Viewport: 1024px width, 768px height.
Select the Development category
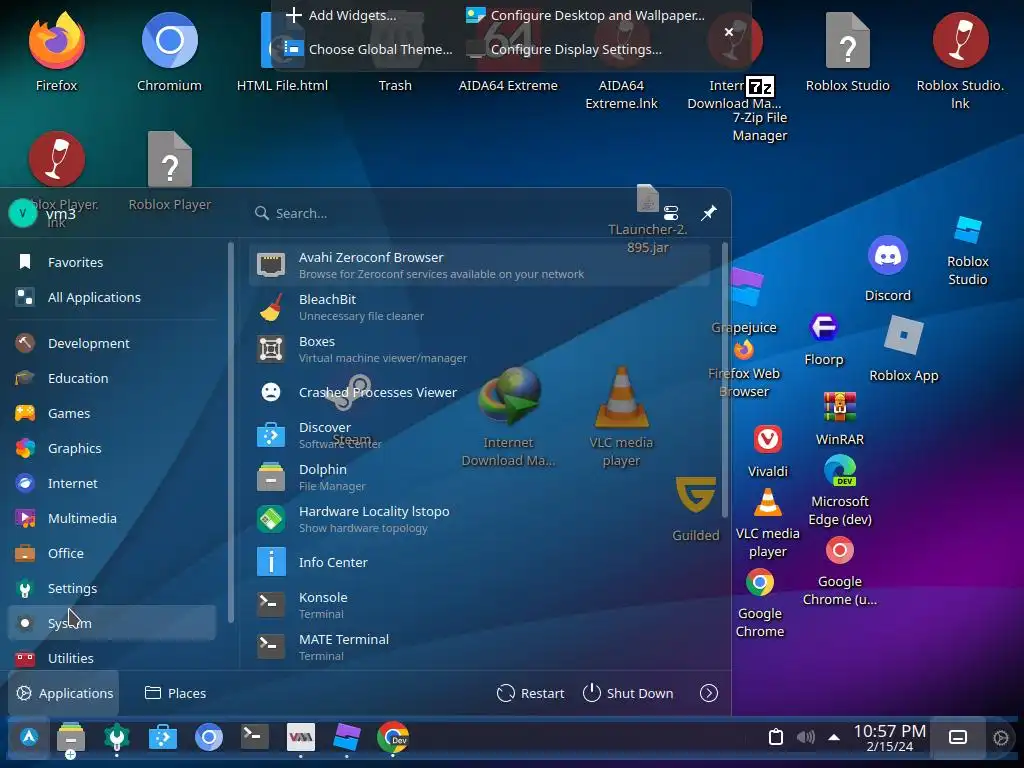coord(112,343)
